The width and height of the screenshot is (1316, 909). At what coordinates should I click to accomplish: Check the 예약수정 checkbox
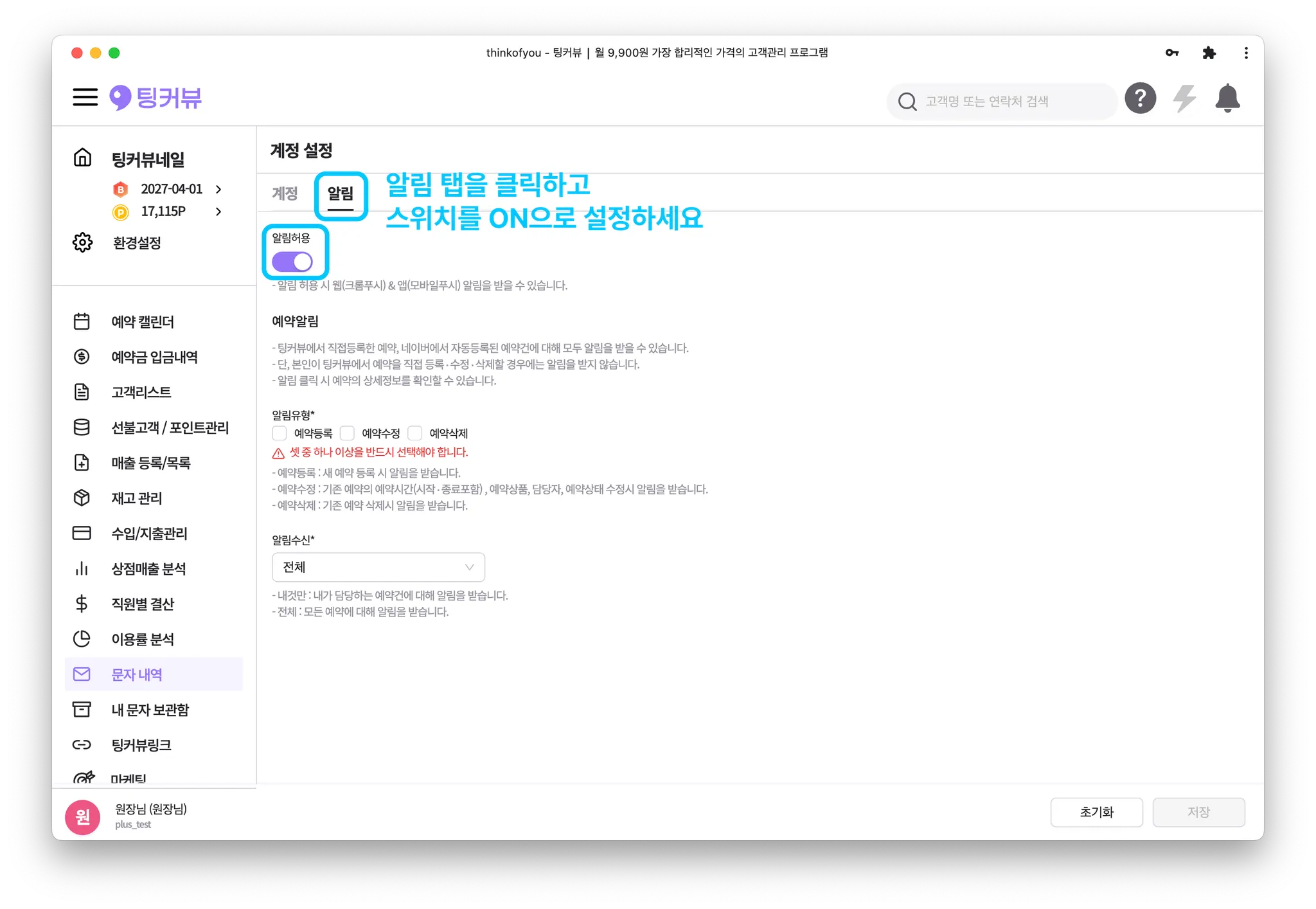tap(347, 433)
